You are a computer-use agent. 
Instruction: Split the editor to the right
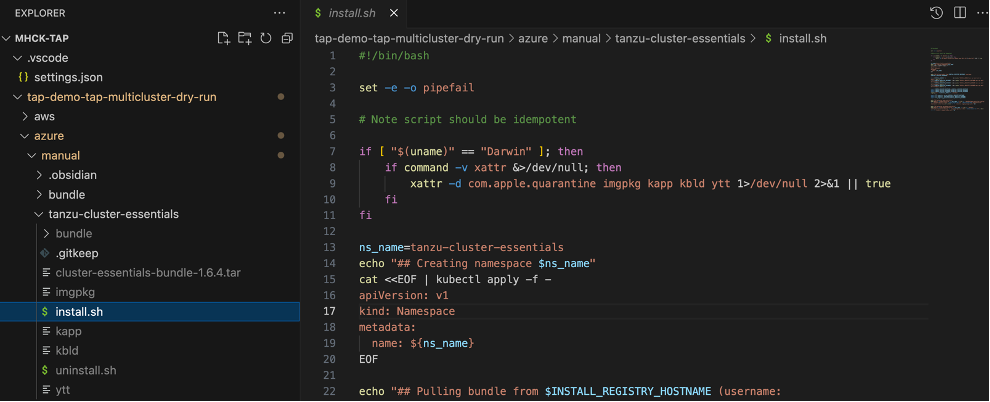point(958,13)
